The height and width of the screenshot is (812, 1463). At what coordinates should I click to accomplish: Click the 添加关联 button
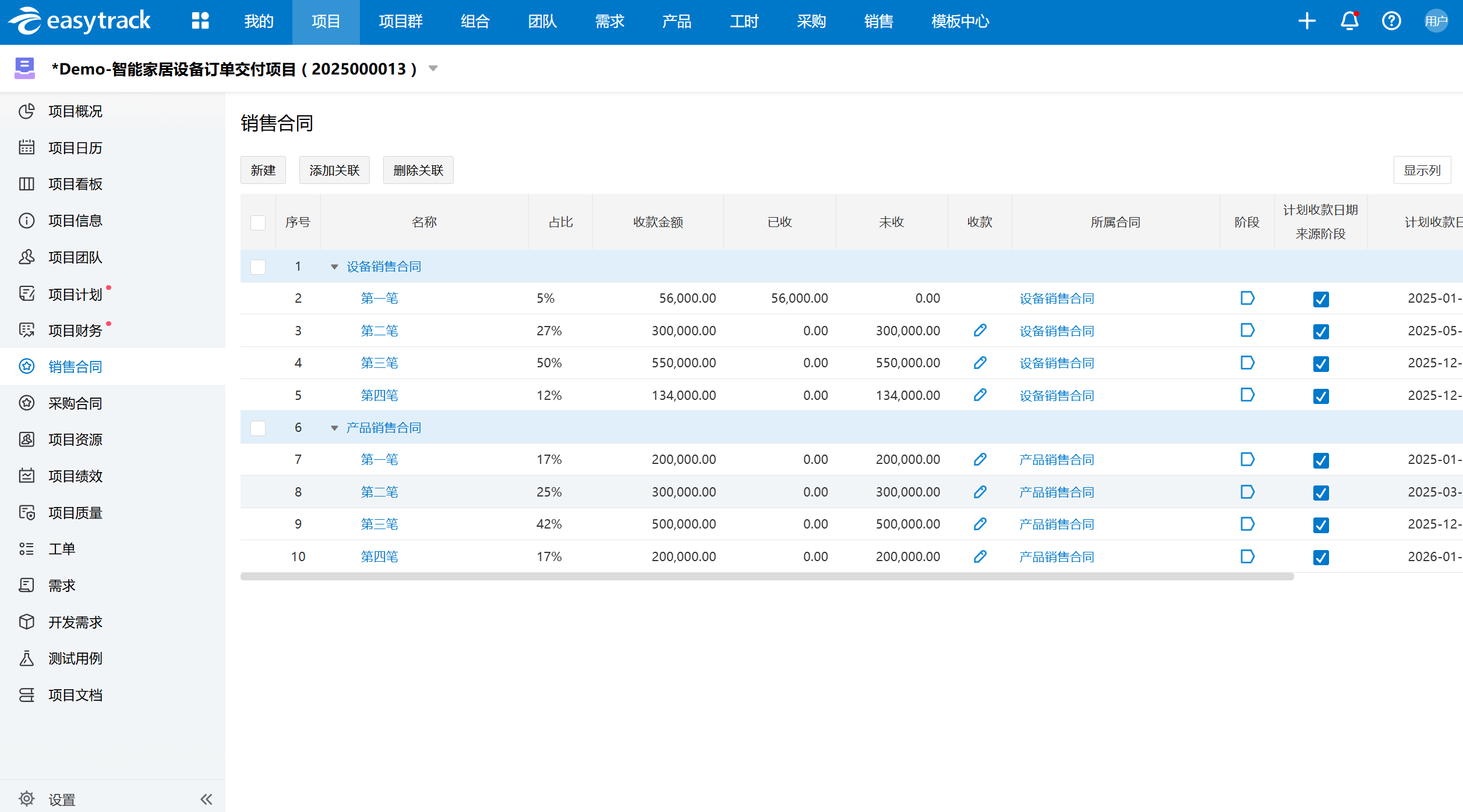pos(334,170)
